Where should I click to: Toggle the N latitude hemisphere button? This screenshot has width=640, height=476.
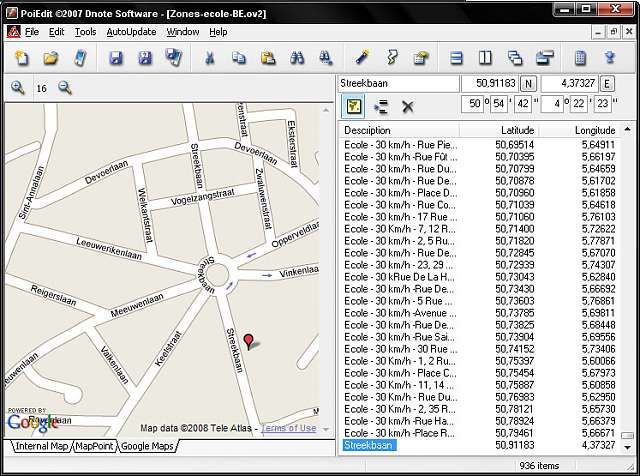(529, 83)
